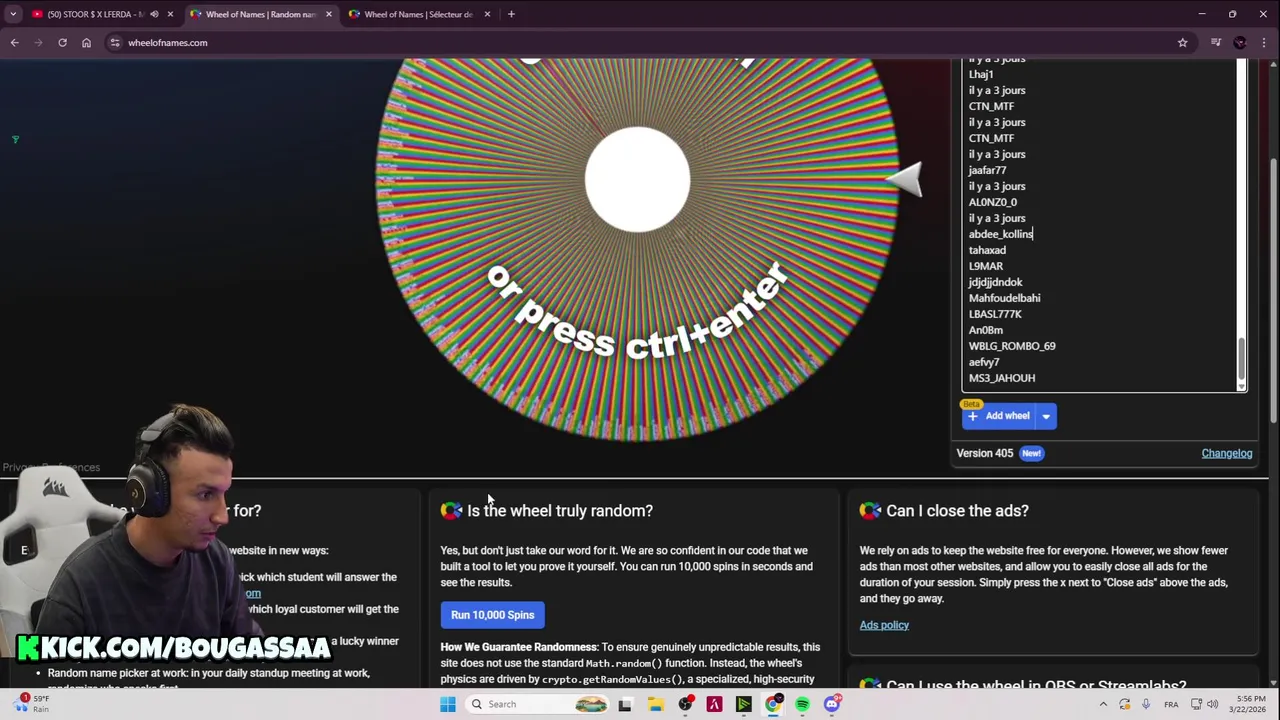This screenshot has width=1280, height=720.
Task: Click the Version 405 label
Action: tap(984, 453)
